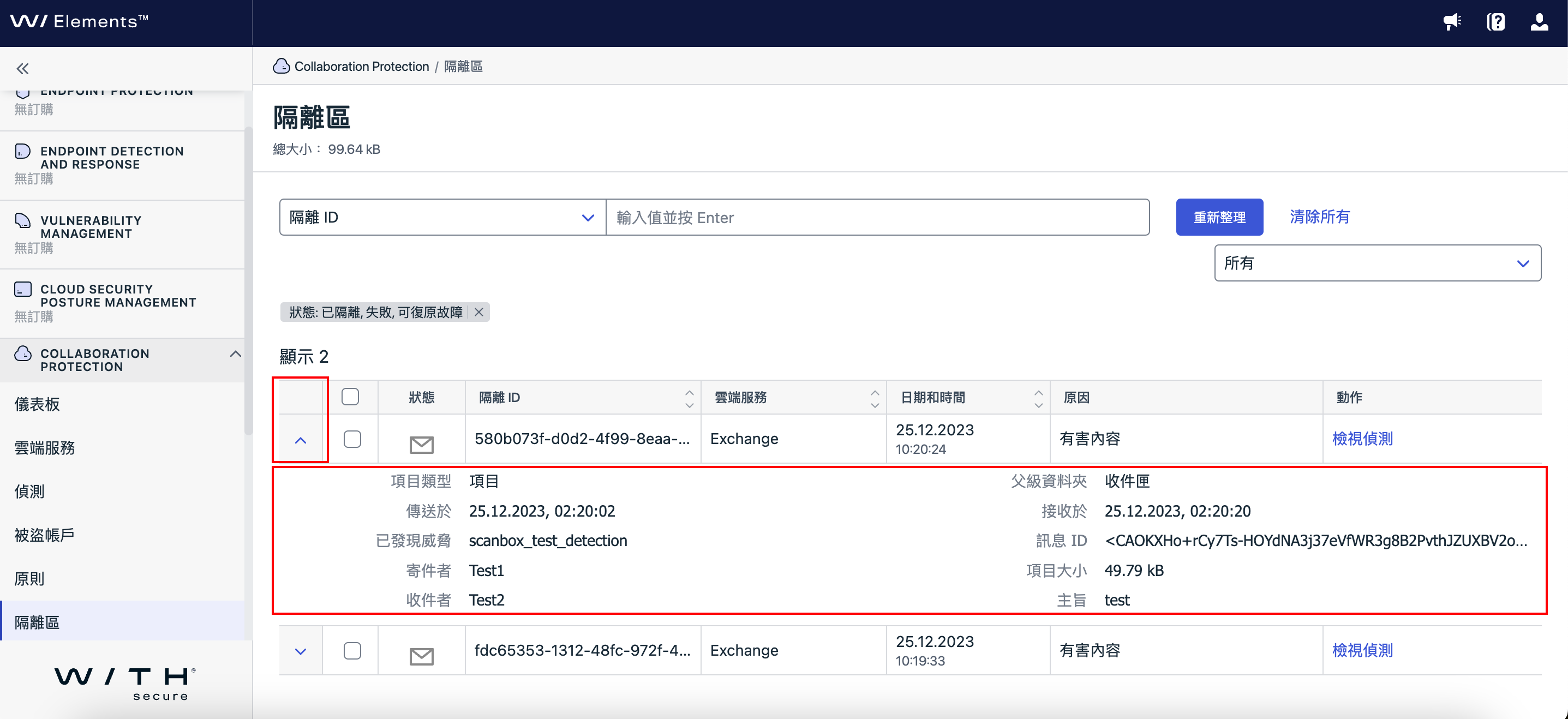
Task: Click the WithSecure Elements logo
Action: (79, 22)
